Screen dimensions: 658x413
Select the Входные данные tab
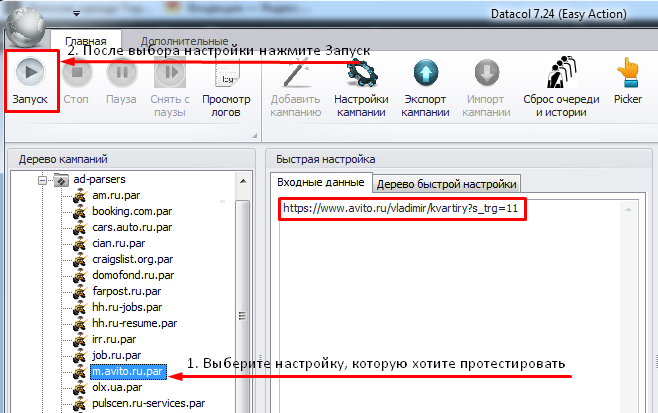tap(321, 183)
